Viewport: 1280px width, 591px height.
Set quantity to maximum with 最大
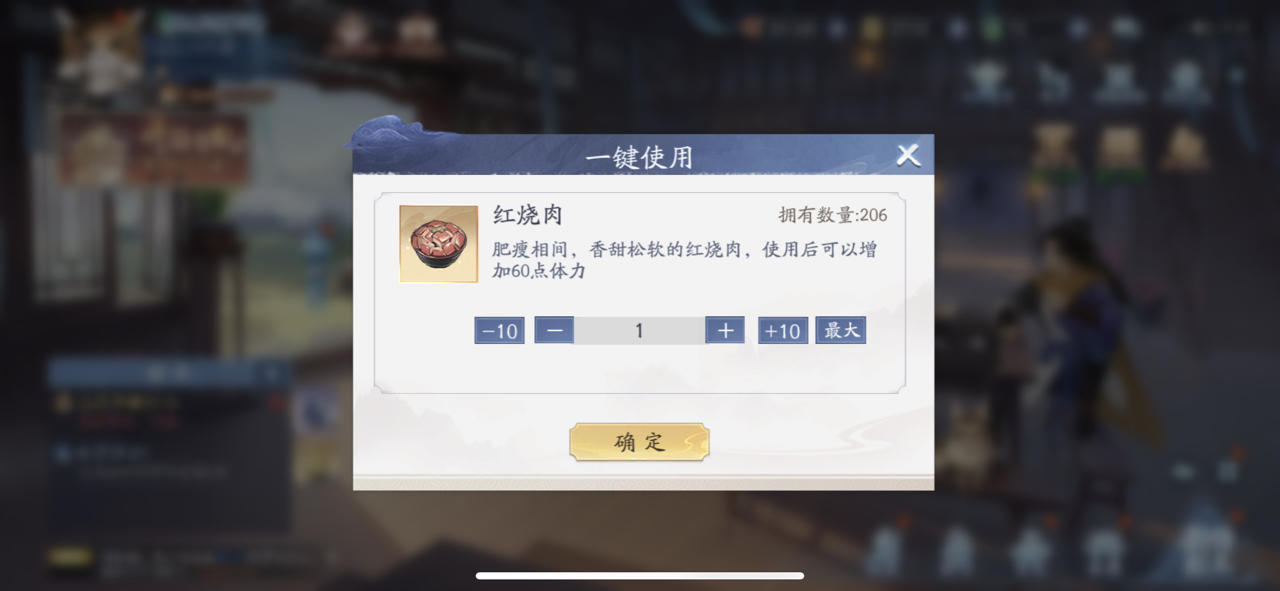tap(841, 330)
